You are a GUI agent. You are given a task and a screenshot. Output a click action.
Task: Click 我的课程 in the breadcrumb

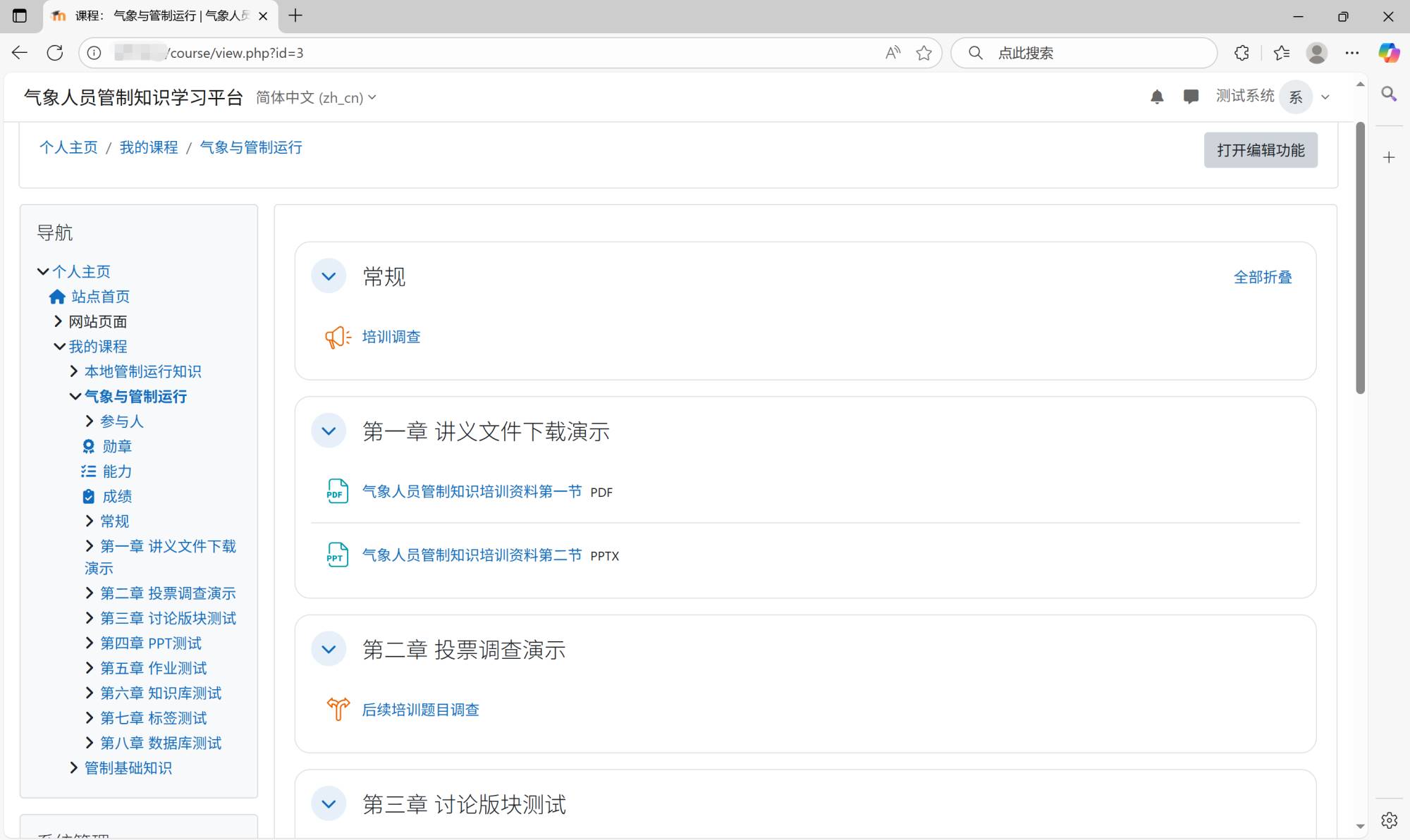[x=149, y=147]
